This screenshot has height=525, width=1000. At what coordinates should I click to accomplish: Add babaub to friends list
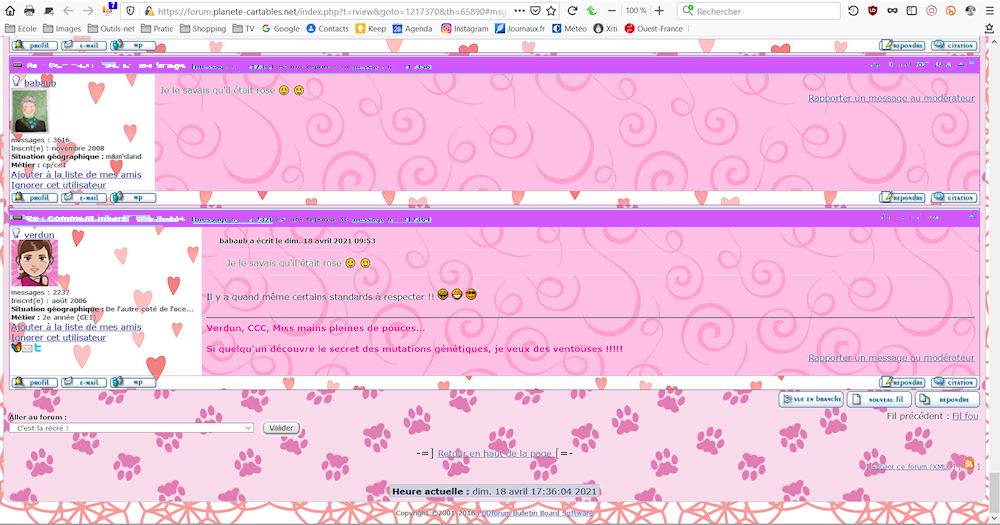click(x=76, y=174)
